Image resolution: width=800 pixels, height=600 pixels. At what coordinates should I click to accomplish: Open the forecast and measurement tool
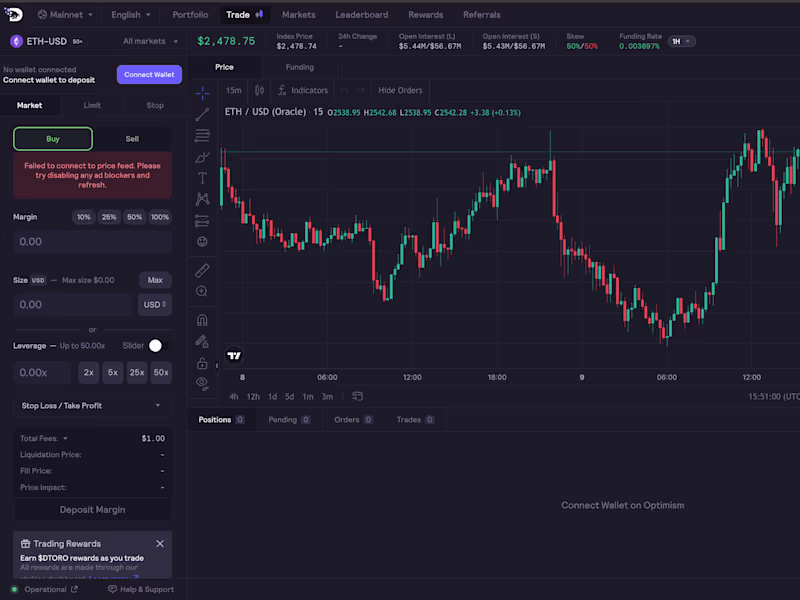(x=202, y=220)
